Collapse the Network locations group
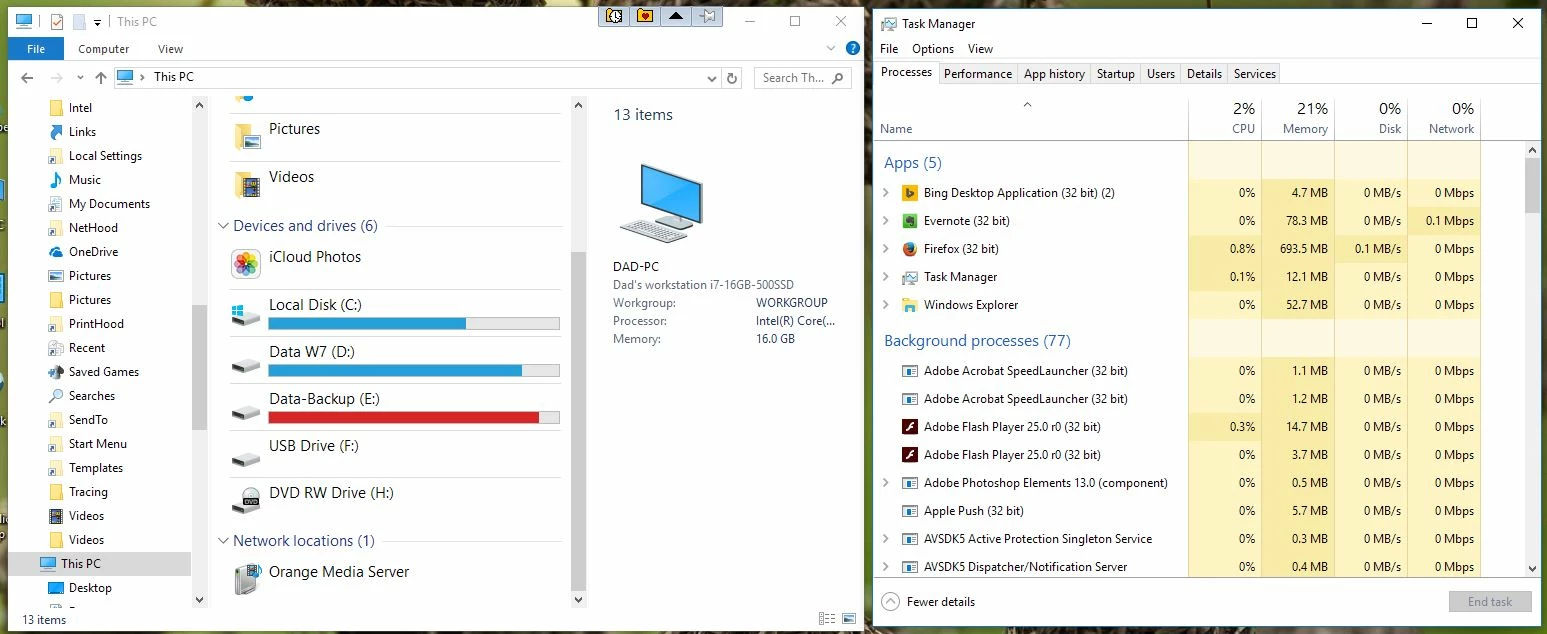Viewport: 1547px width, 634px height. coord(223,541)
